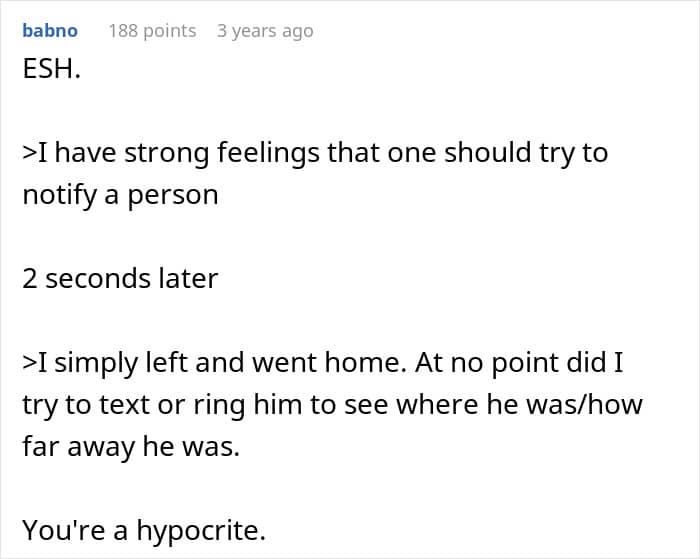Select the 'I have strong feelings' quote line
Screen dimensions: 700x559
pos(315,153)
